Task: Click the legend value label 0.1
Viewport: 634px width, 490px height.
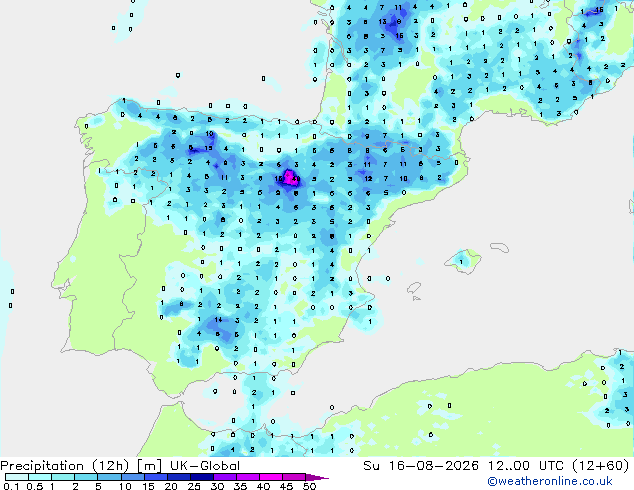Action: [11, 486]
